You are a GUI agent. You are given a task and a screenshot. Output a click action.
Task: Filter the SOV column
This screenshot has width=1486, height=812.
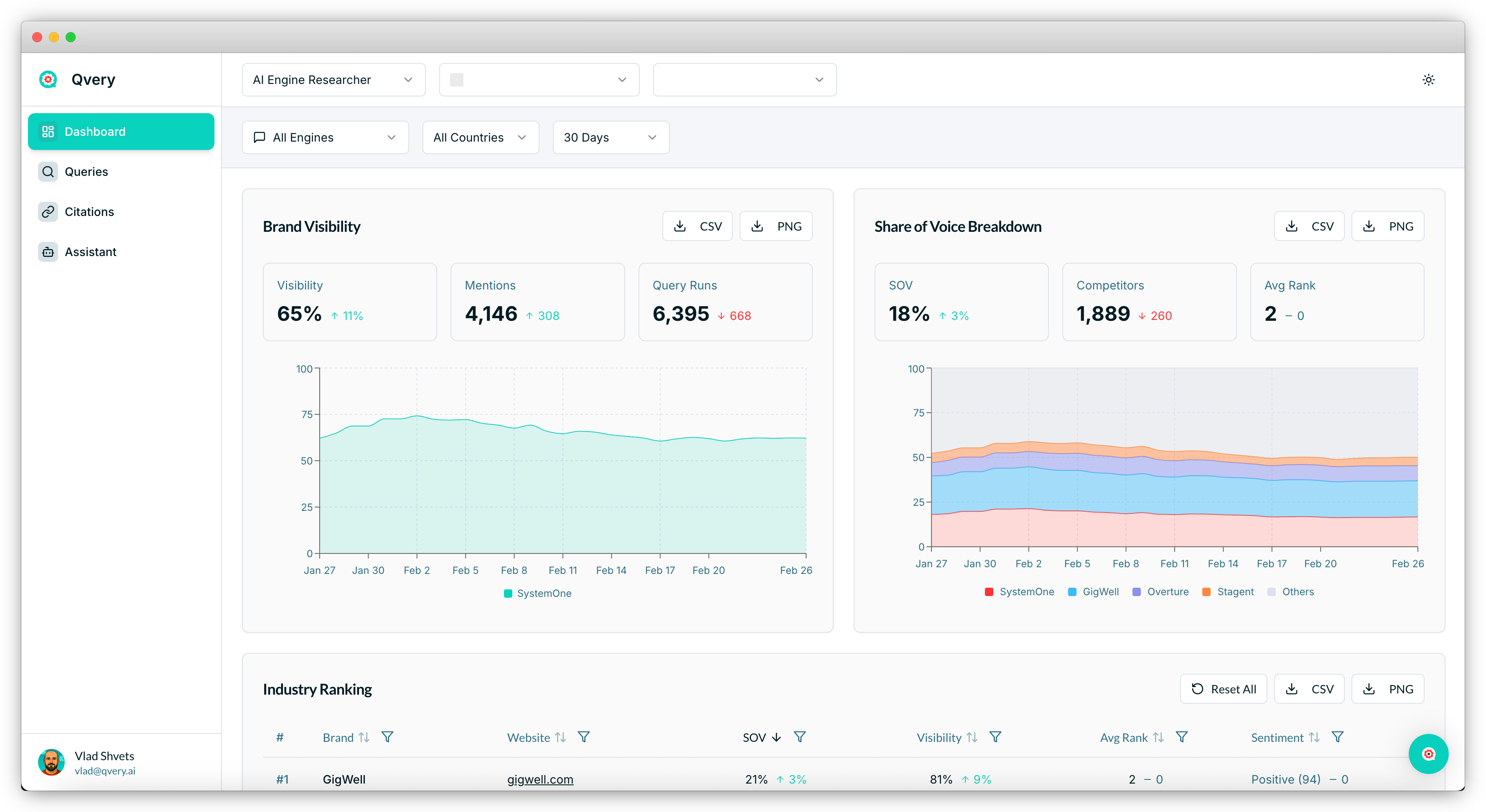pos(799,737)
